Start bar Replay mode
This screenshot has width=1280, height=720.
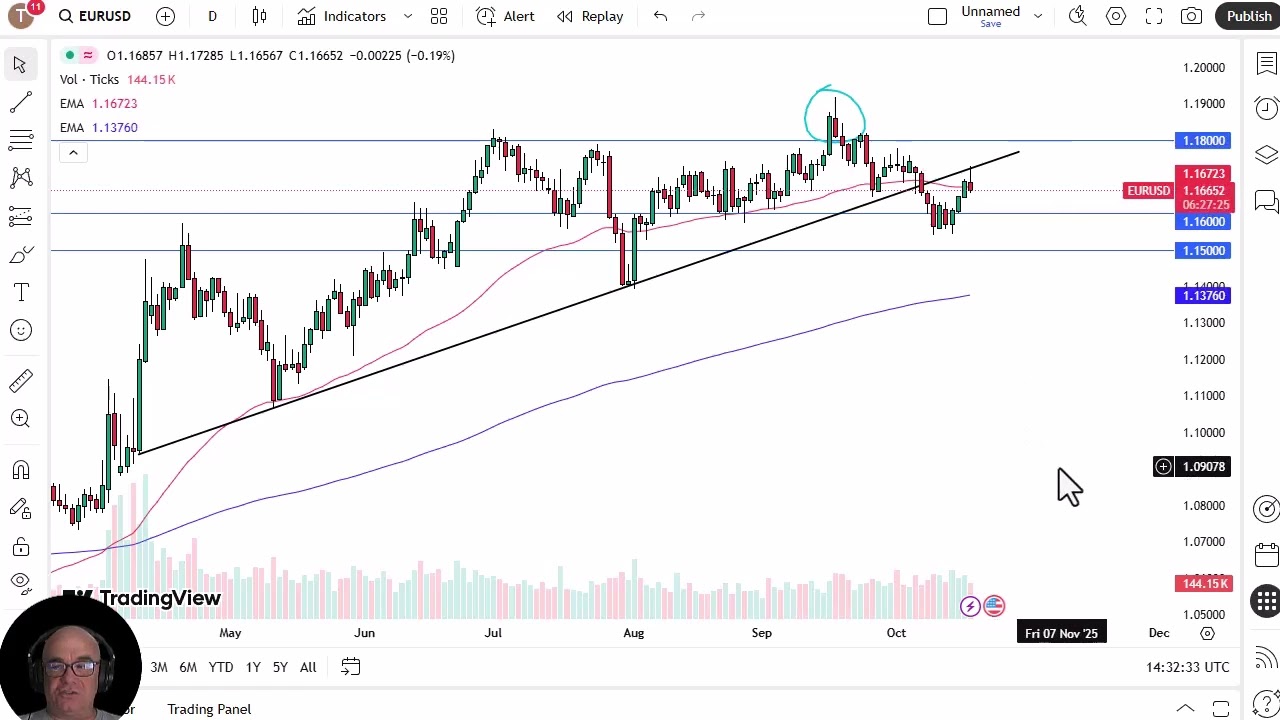pyautogui.click(x=590, y=16)
